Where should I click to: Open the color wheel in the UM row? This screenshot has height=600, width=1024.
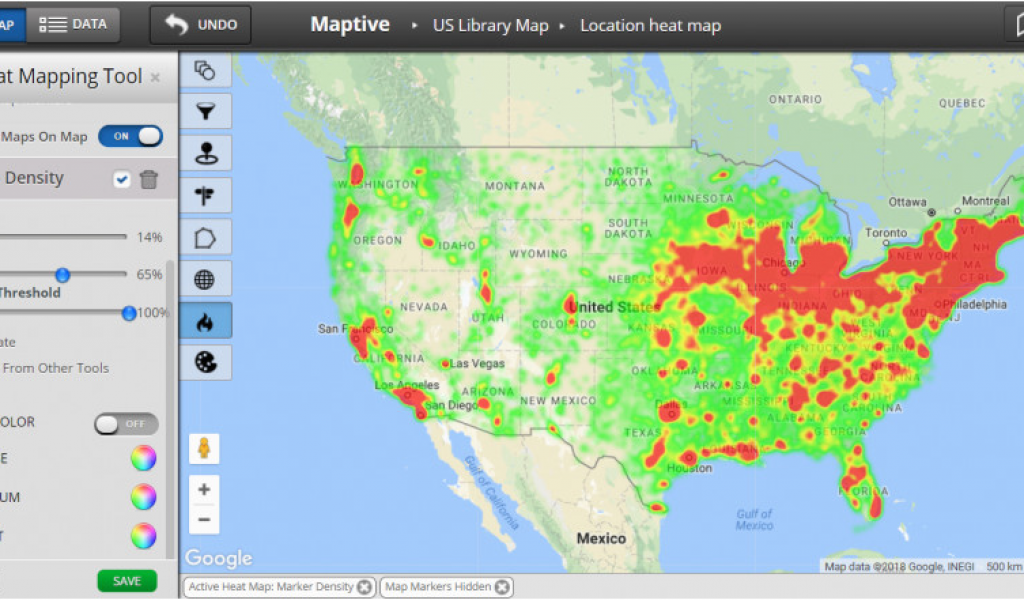(144, 497)
